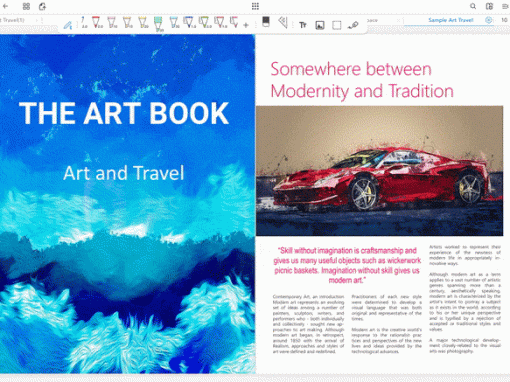
Task: Select the rectangle selection tool
Action: pos(337,25)
